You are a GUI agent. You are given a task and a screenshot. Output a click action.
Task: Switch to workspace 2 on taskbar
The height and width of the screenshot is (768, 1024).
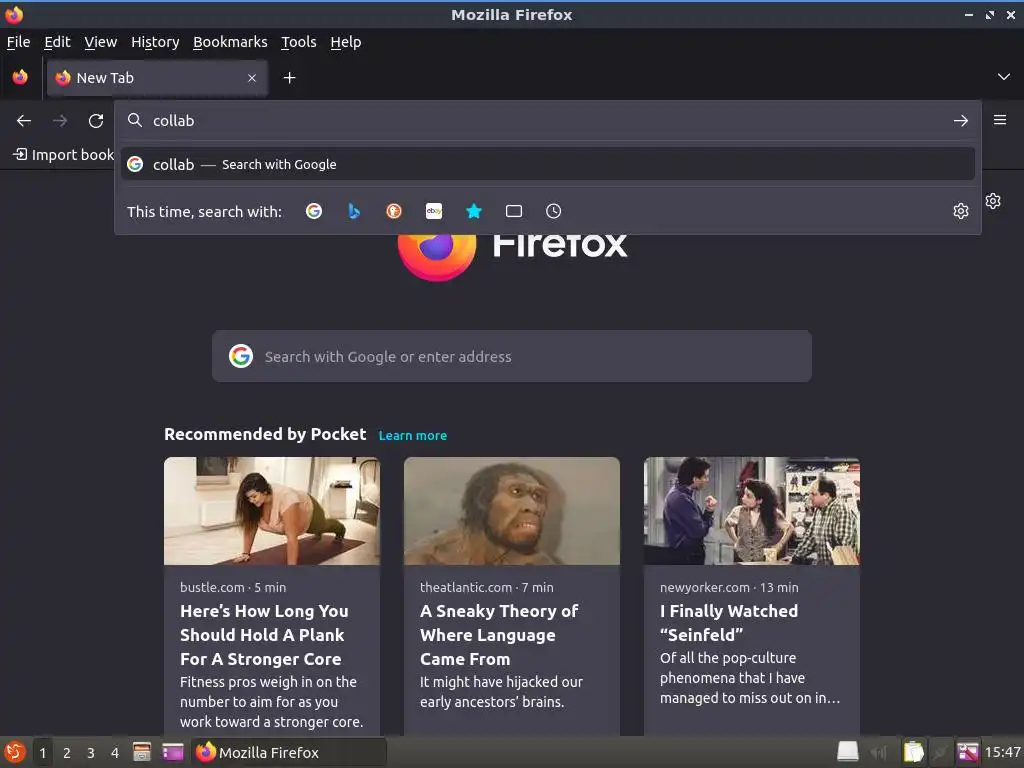click(67, 753)
